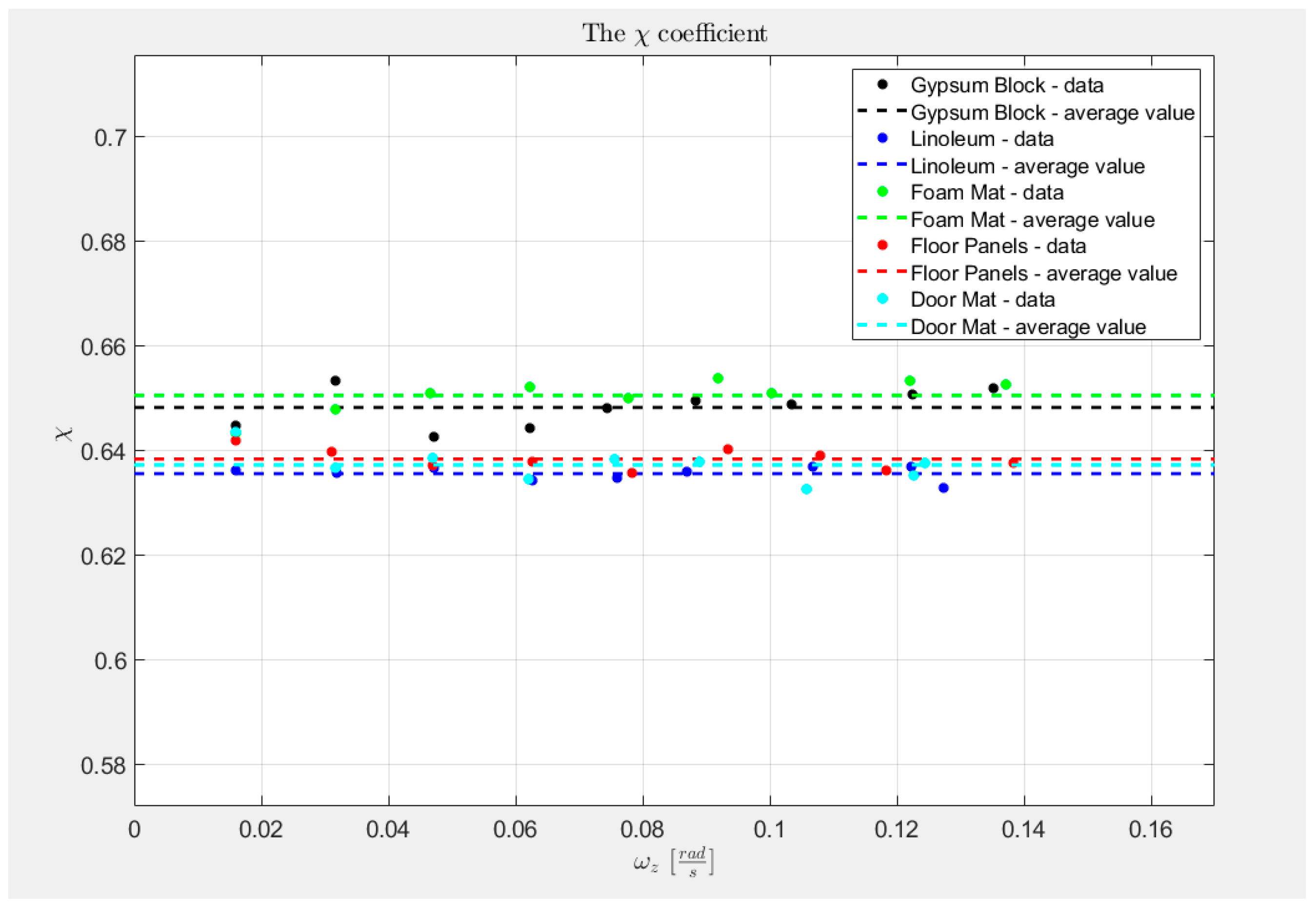Click the y-axis tick label 0.7
Image resolution: width=1316 pixels, height=909 pixels.
[111, 138]
